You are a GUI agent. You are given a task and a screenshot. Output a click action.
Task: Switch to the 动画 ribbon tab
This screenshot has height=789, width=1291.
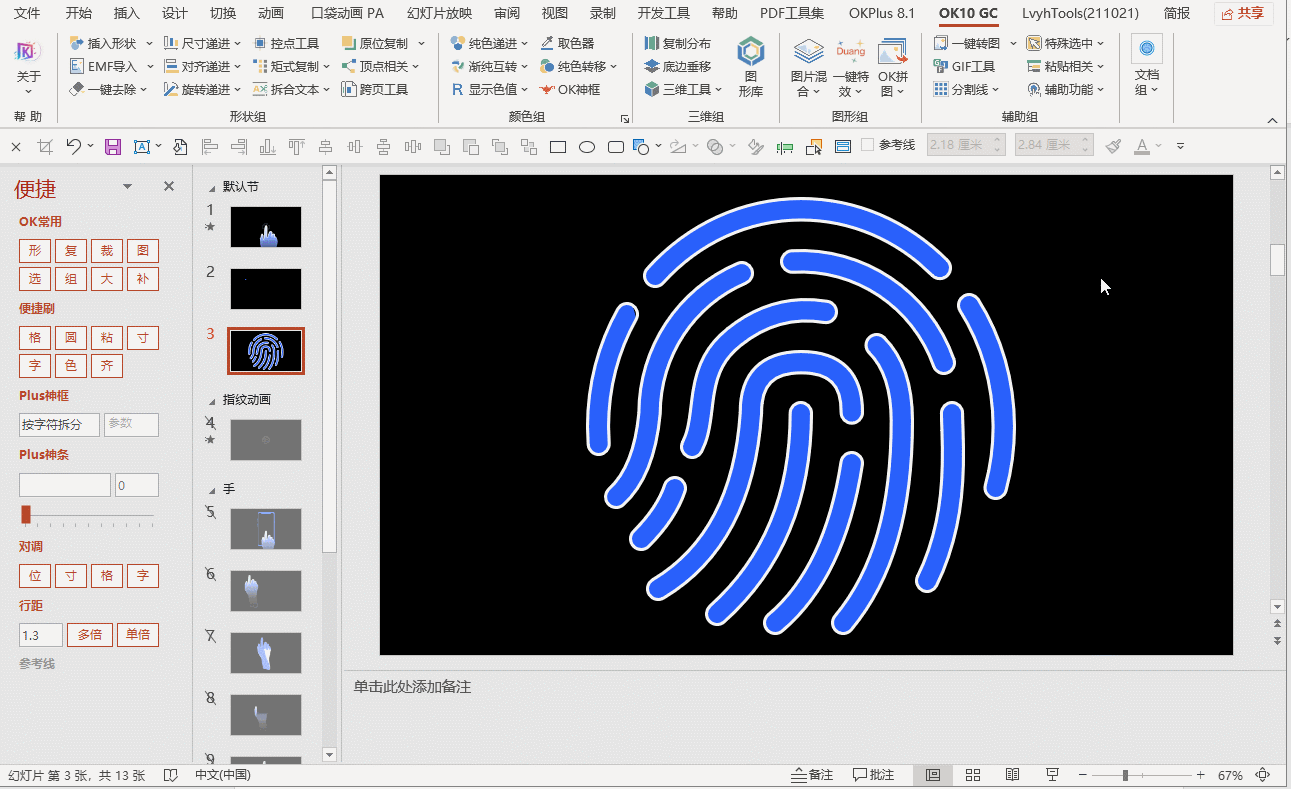coord(271,14)
